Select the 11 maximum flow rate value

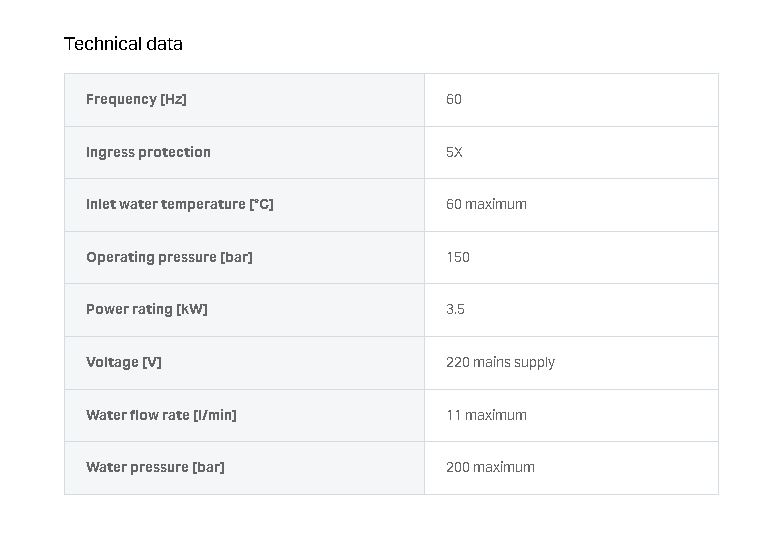(x=486, y=415)
